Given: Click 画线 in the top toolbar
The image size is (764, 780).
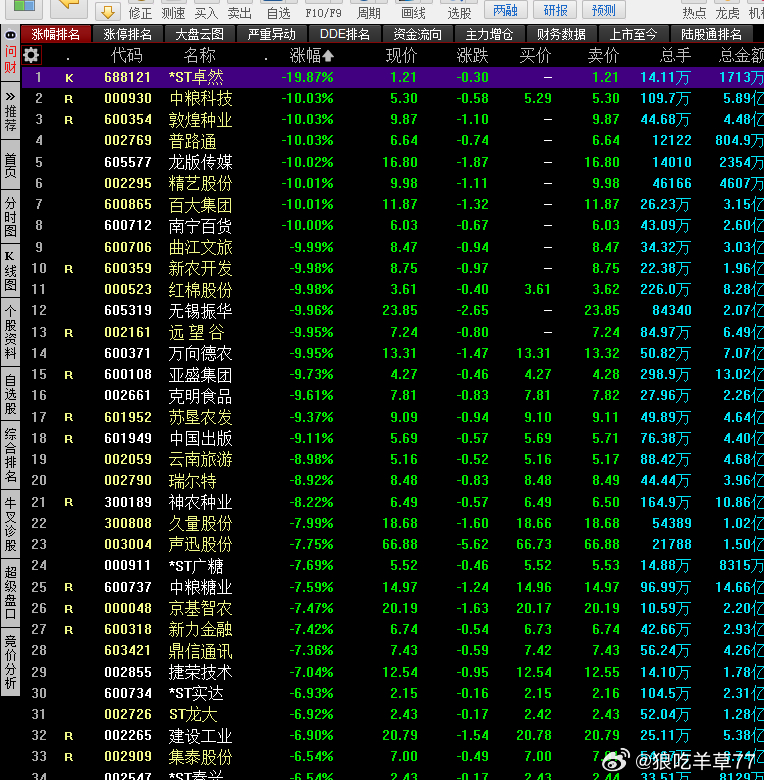Looking at the screenshot, I should (x=413, y=13).
